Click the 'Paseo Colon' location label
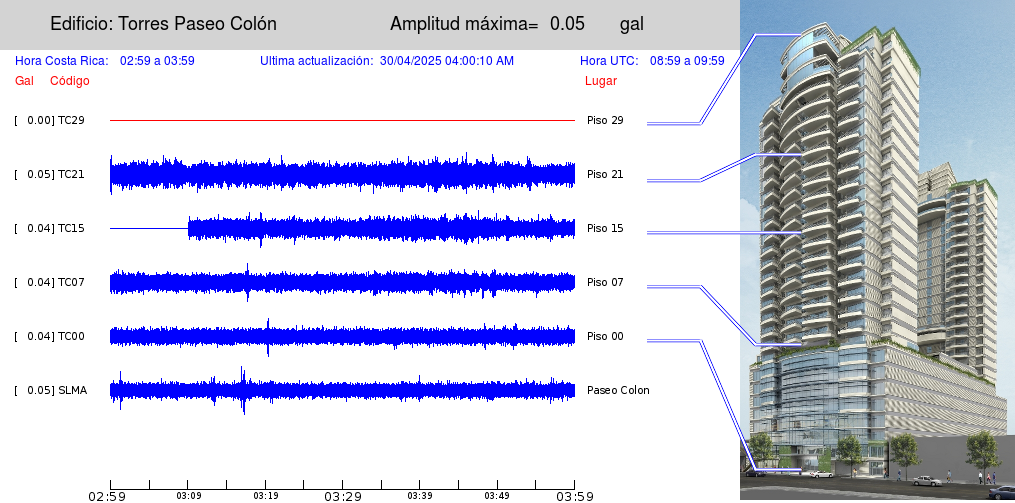 (x=618, y=390)
